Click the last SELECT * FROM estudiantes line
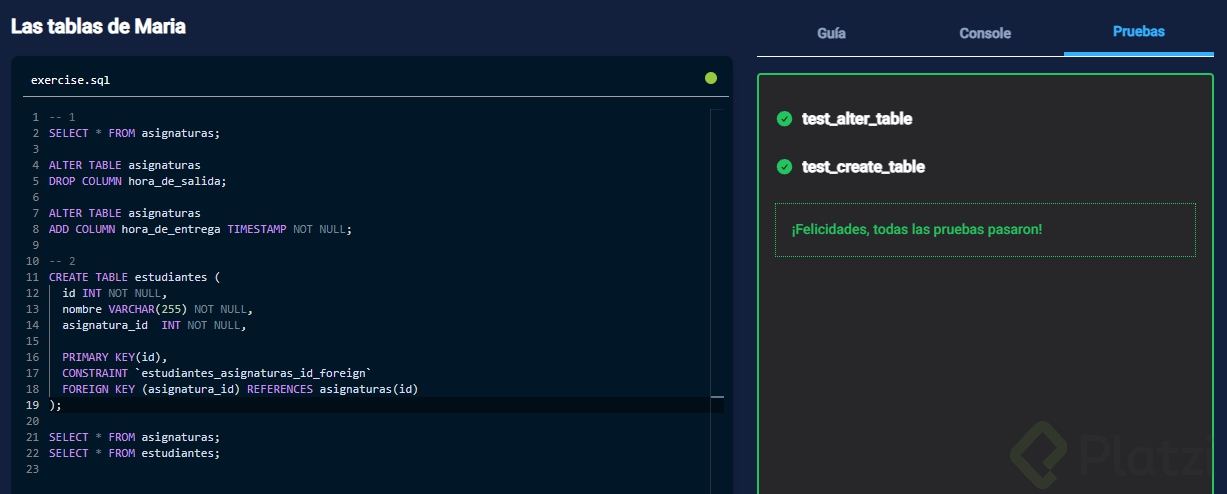1227x494 pixels. (x=134, y=453)
